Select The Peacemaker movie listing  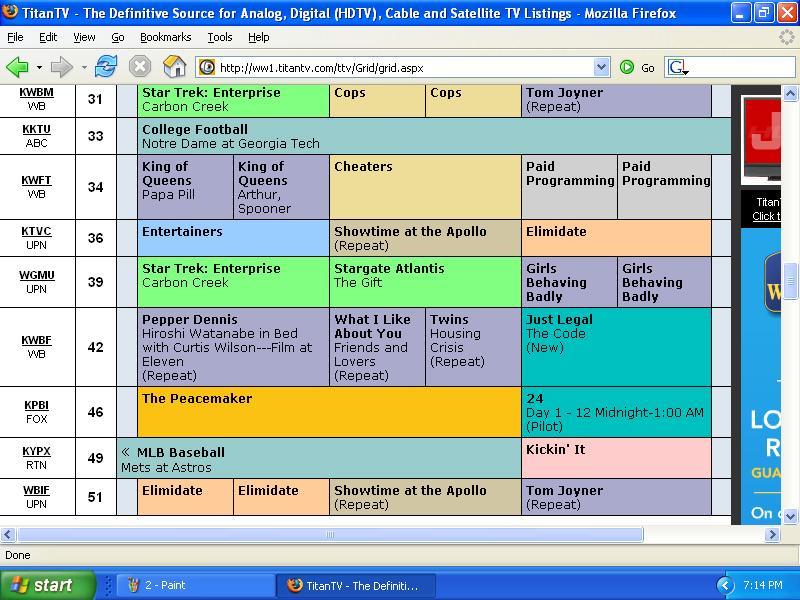pyautogui.click(x=329, y=412)
